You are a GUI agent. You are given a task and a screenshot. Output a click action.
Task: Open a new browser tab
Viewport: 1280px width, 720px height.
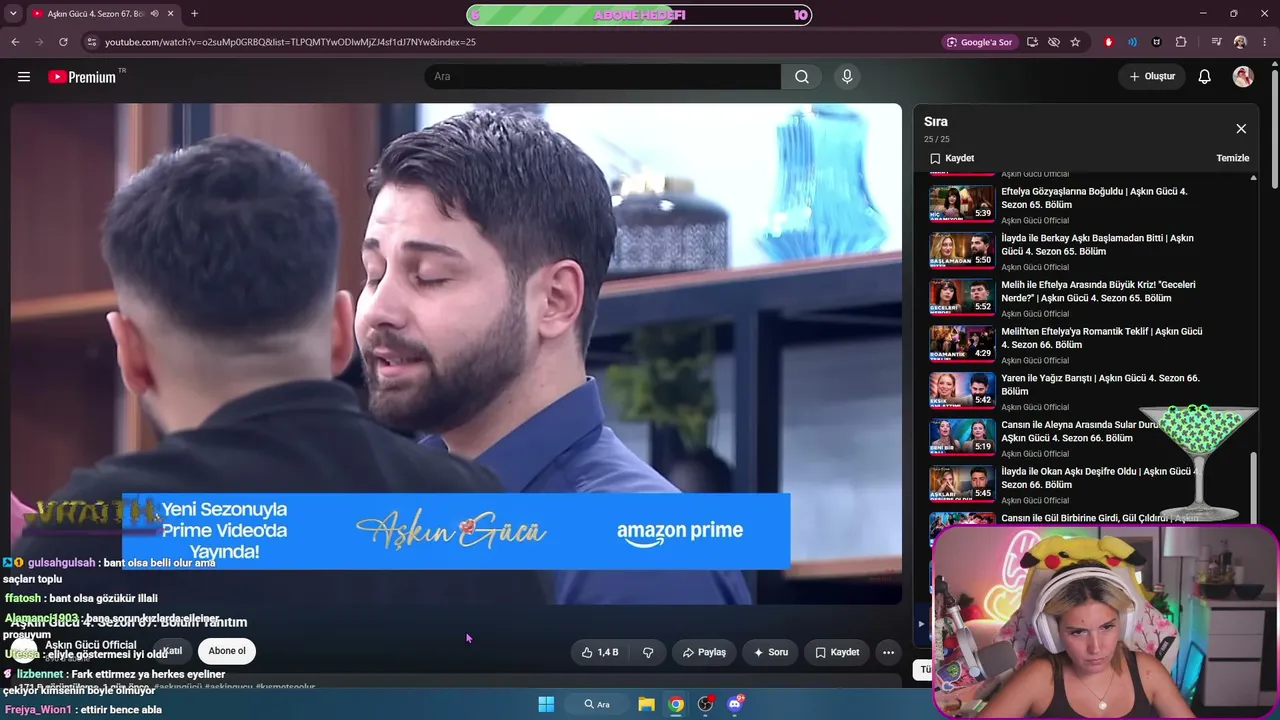click(194, 14)
